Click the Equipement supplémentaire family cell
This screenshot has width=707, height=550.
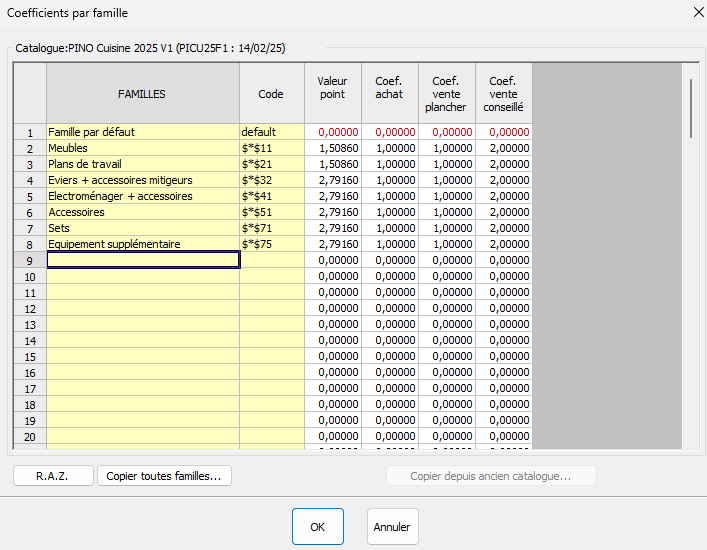tap(142, 244)
